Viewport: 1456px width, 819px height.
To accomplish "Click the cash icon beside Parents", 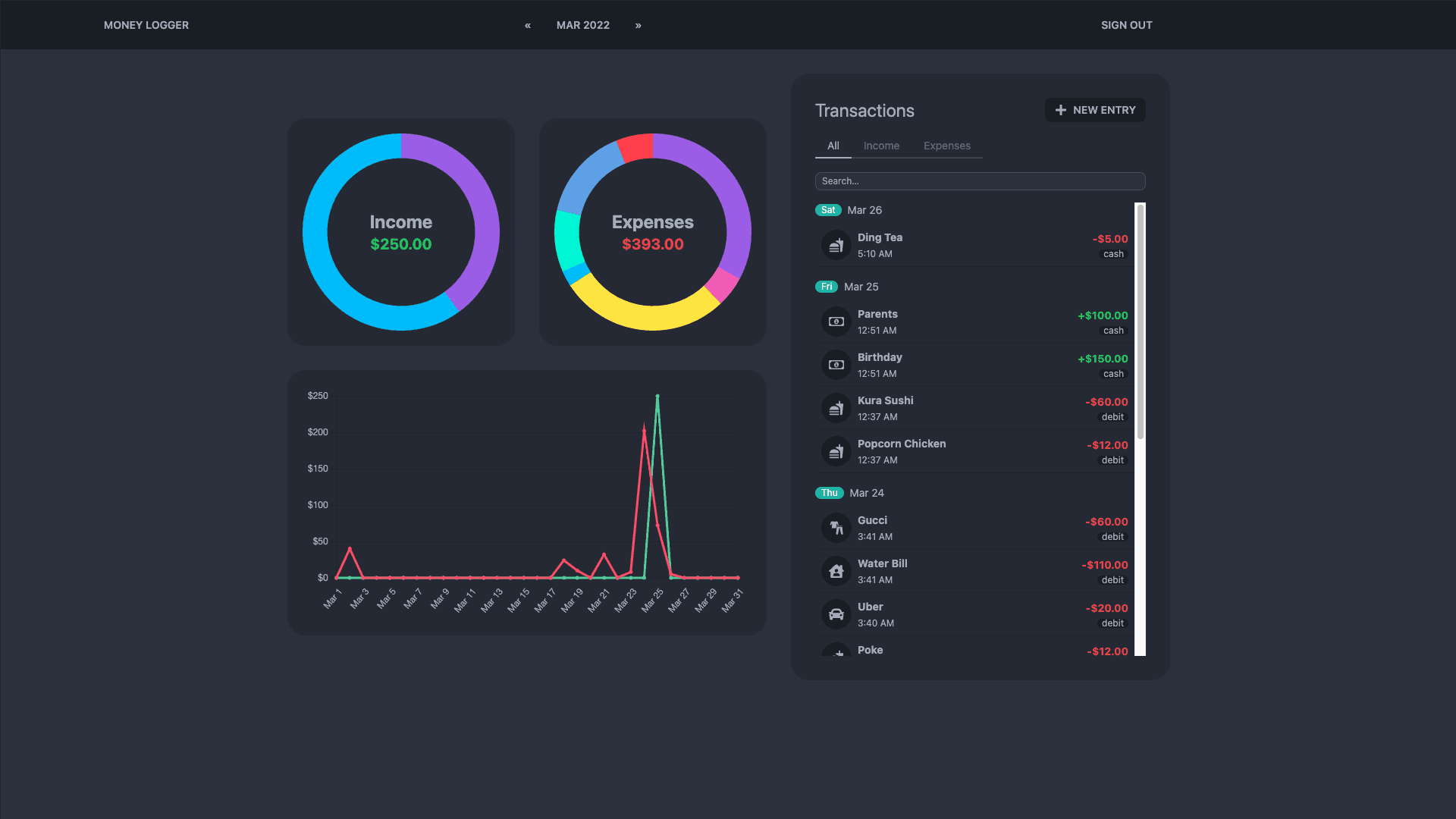I will click(x=836, y=322).
